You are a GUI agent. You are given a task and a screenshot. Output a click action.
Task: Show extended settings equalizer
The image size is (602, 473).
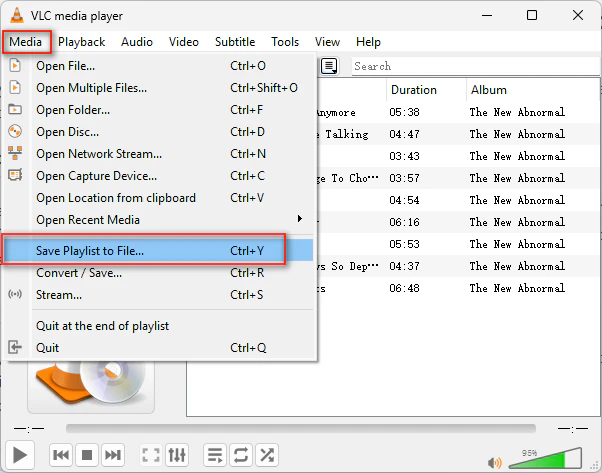177,455
